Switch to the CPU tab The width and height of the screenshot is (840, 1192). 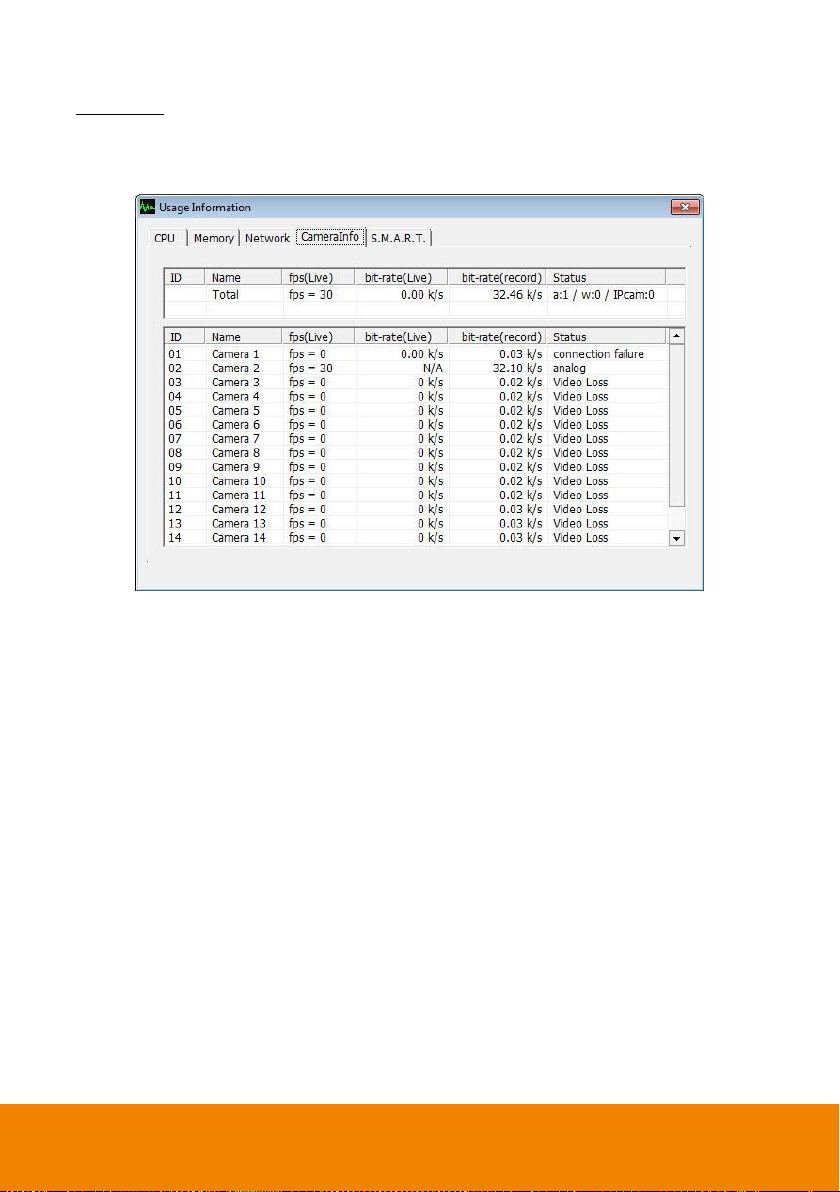coord(165,238)
